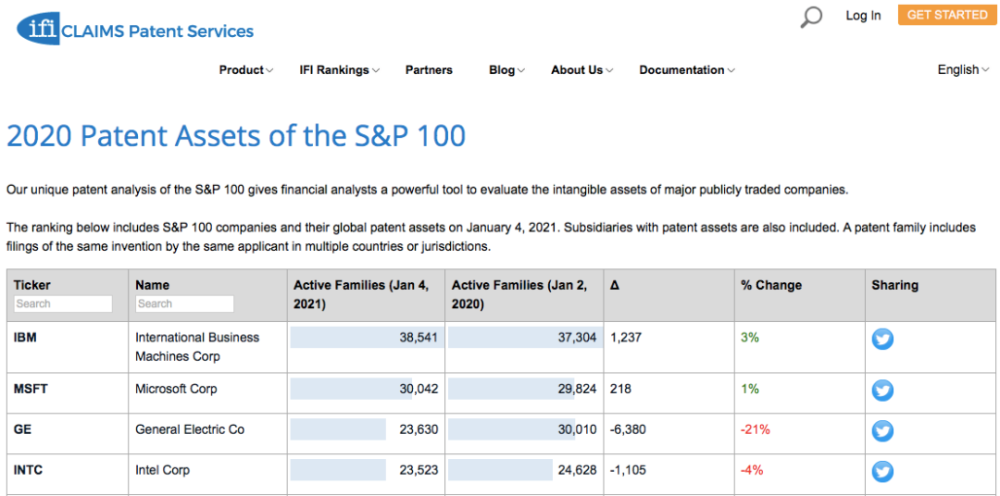The image size is (1000, 496).
Task: Click the 1,237 delta value
Action: [626, 337]
